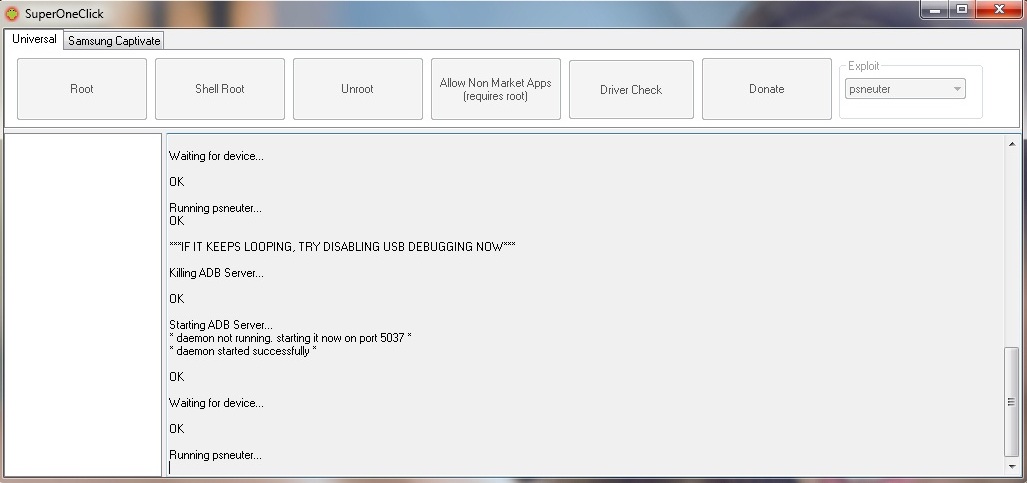Click the USB debugging warning line in log
This screenshot has height=483, width=1027.
coord(342,247)
